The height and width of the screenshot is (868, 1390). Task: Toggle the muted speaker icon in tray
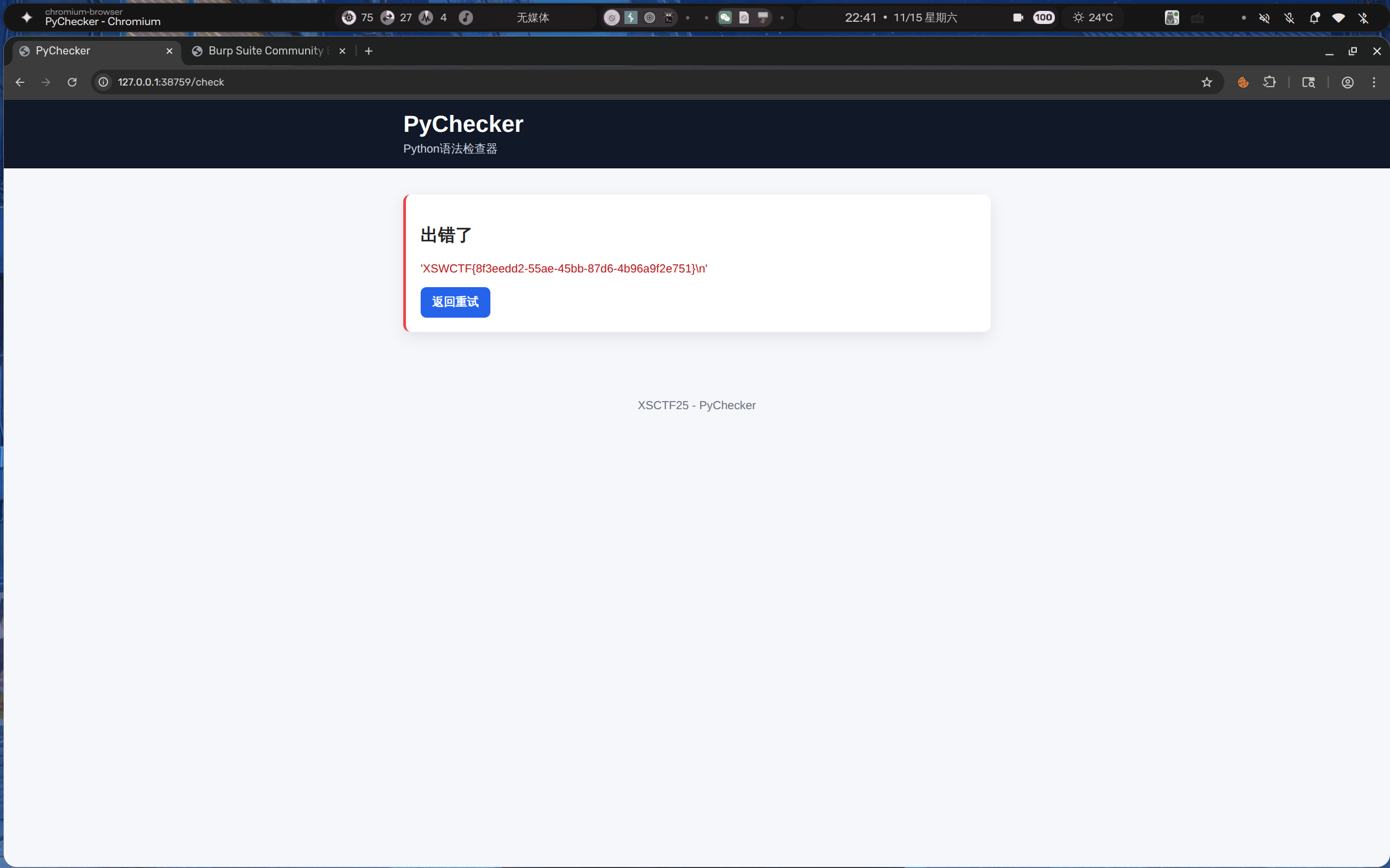pyautogui.click(x=1264, y=18)
